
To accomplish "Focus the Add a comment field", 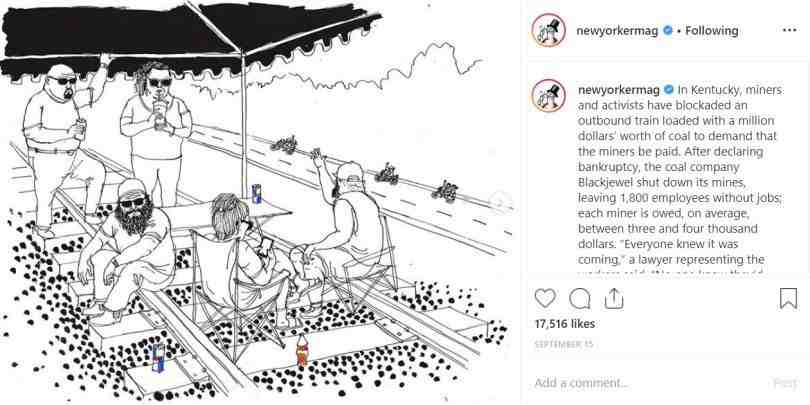I will pos(646,383).
